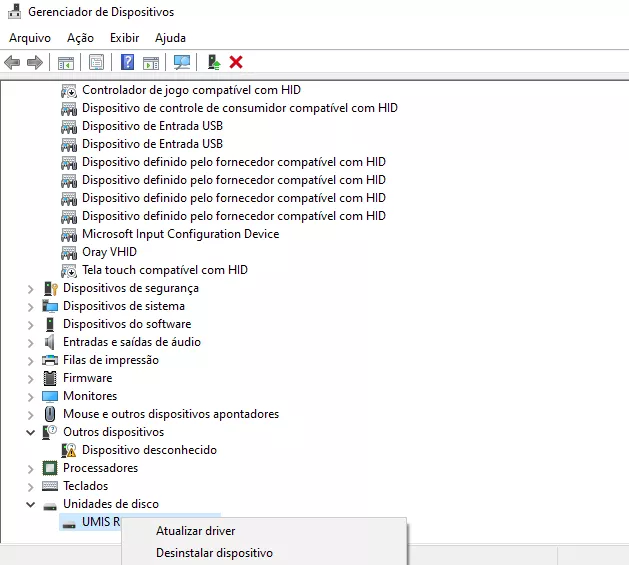The height and width of the screenshot is (565, 629).
Task: Click the red X uninstall device icon
Action: pyautogui.click(x=236, y=62)
